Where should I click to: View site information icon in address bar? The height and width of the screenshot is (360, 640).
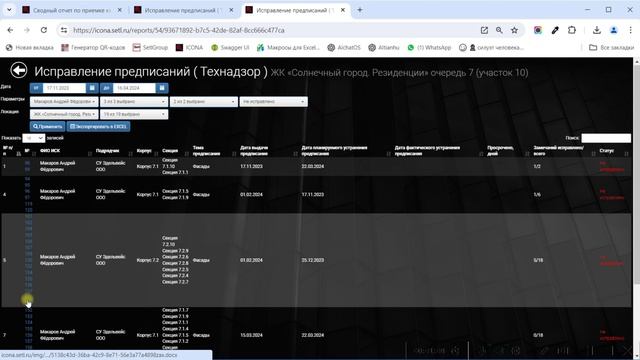click(x=64, y=30)
